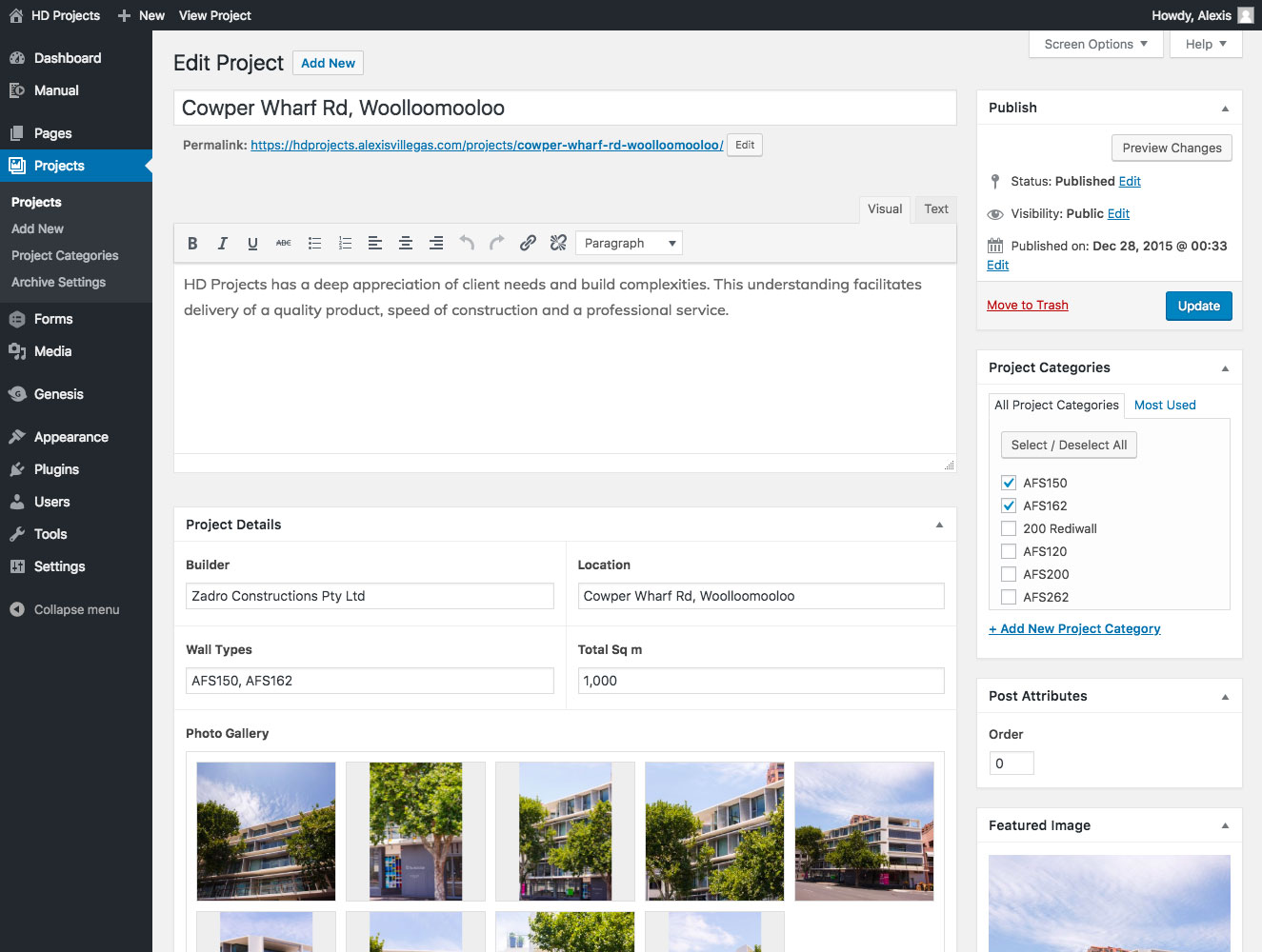
Task: Click the HD Projects home icon
Action: point(16,15)
